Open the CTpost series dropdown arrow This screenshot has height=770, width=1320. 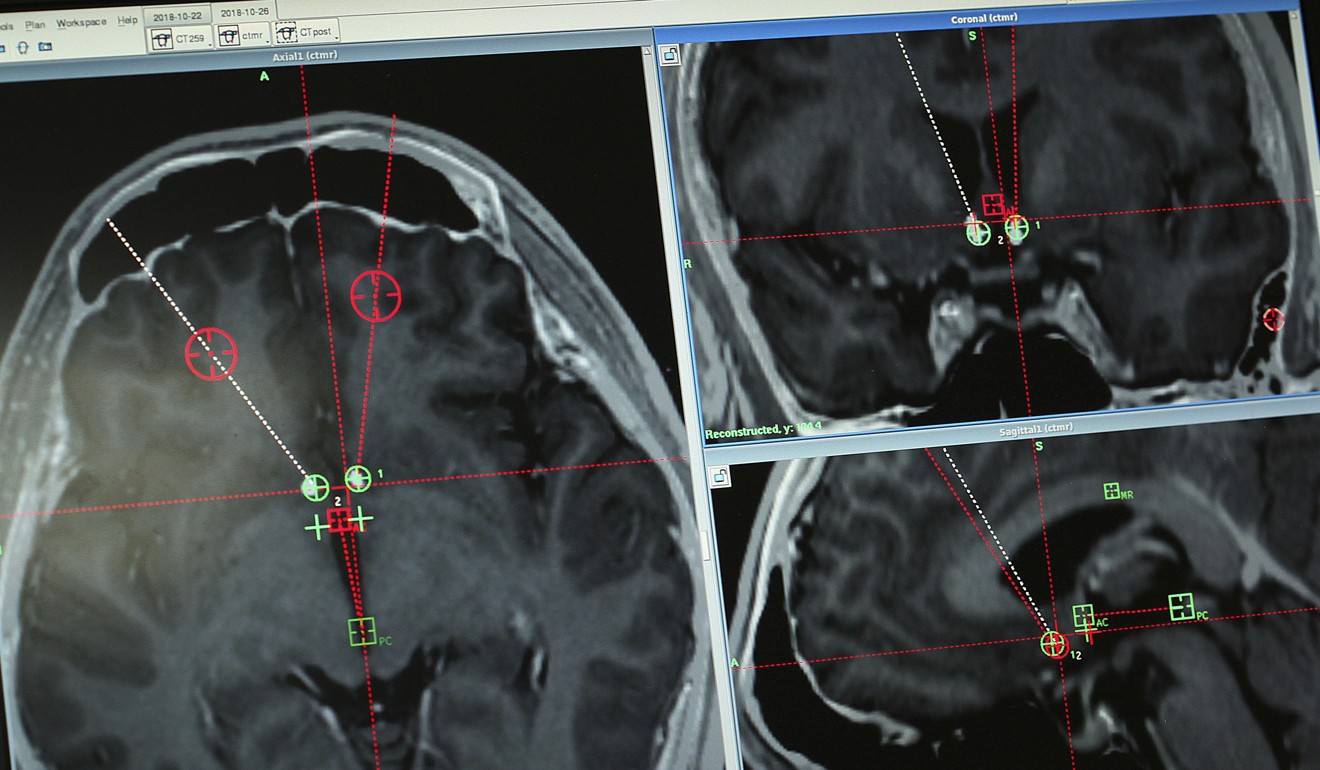[339, 36]
